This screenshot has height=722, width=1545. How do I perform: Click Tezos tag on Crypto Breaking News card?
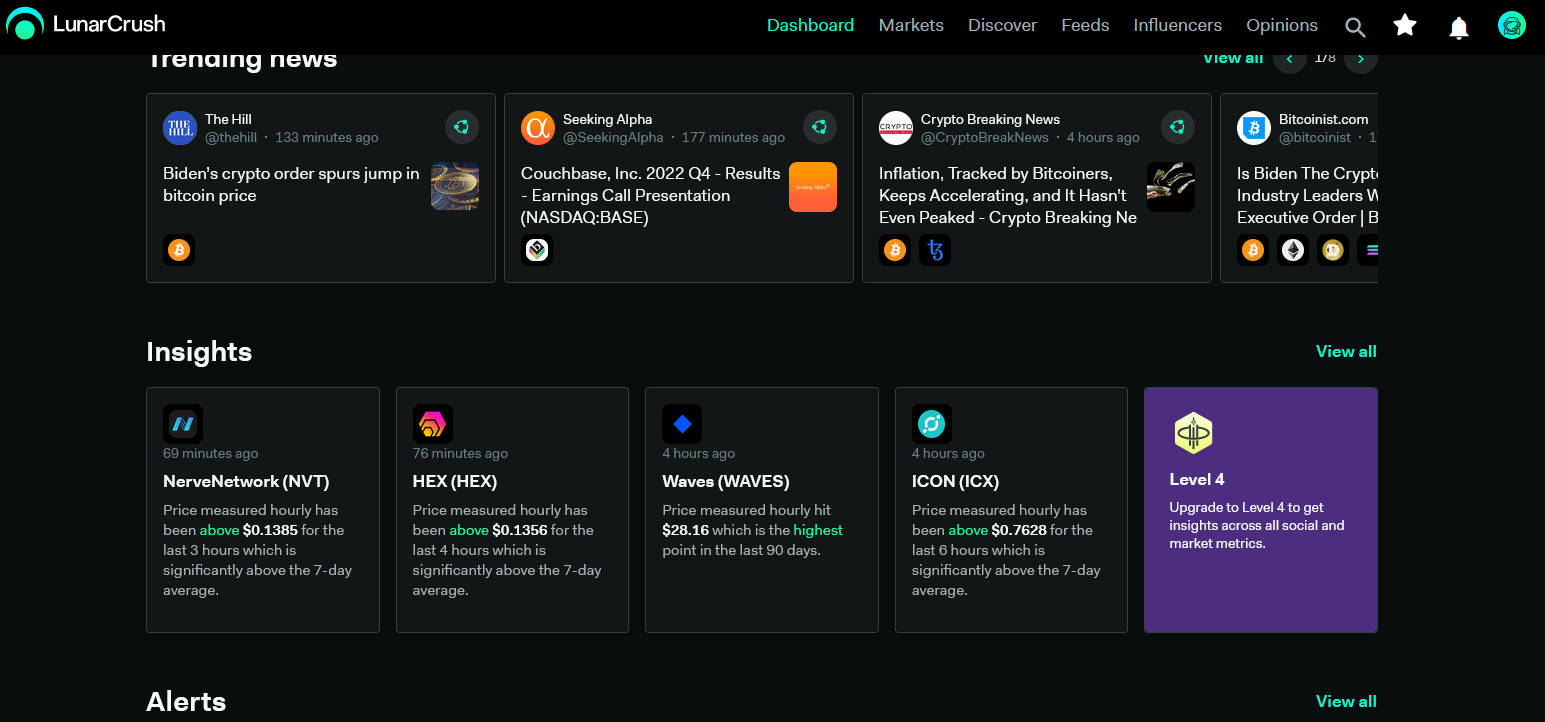click(x=935, y=250)
